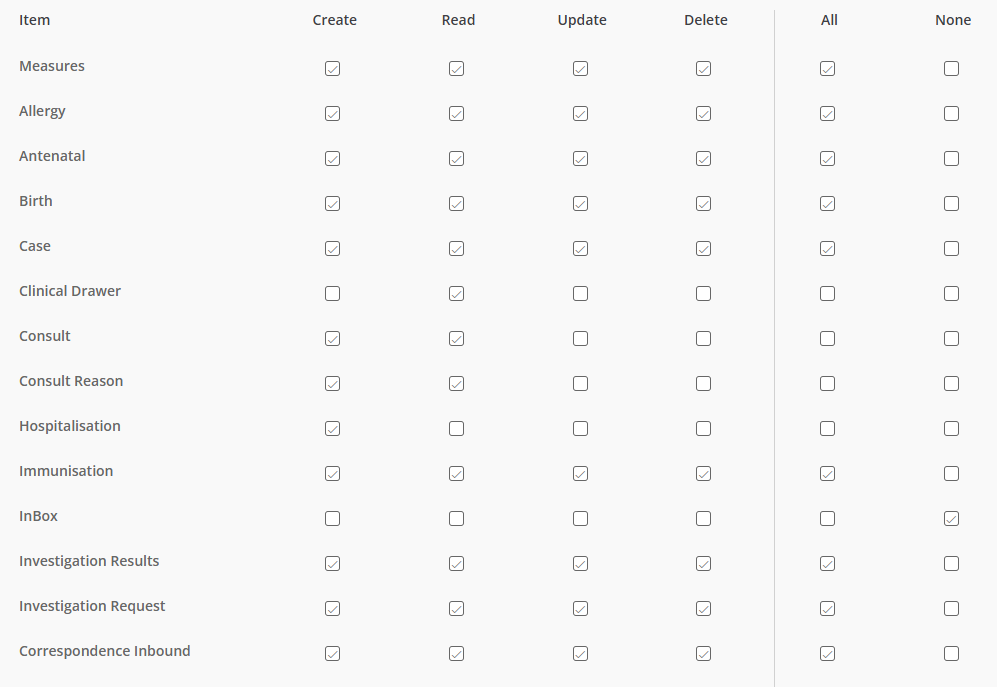
Task: Uncheck All for Correspondence Inbound
Action: click(827, 654)
